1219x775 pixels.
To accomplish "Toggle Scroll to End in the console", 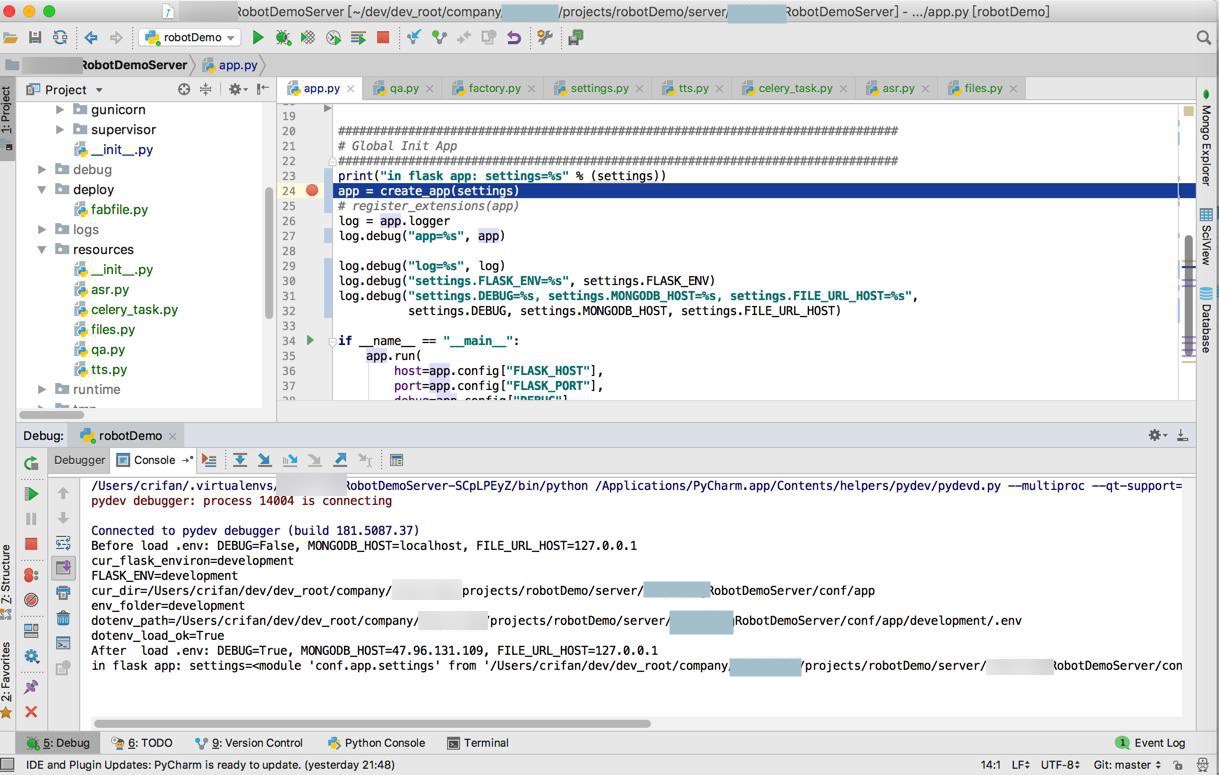I will point(63,567).
